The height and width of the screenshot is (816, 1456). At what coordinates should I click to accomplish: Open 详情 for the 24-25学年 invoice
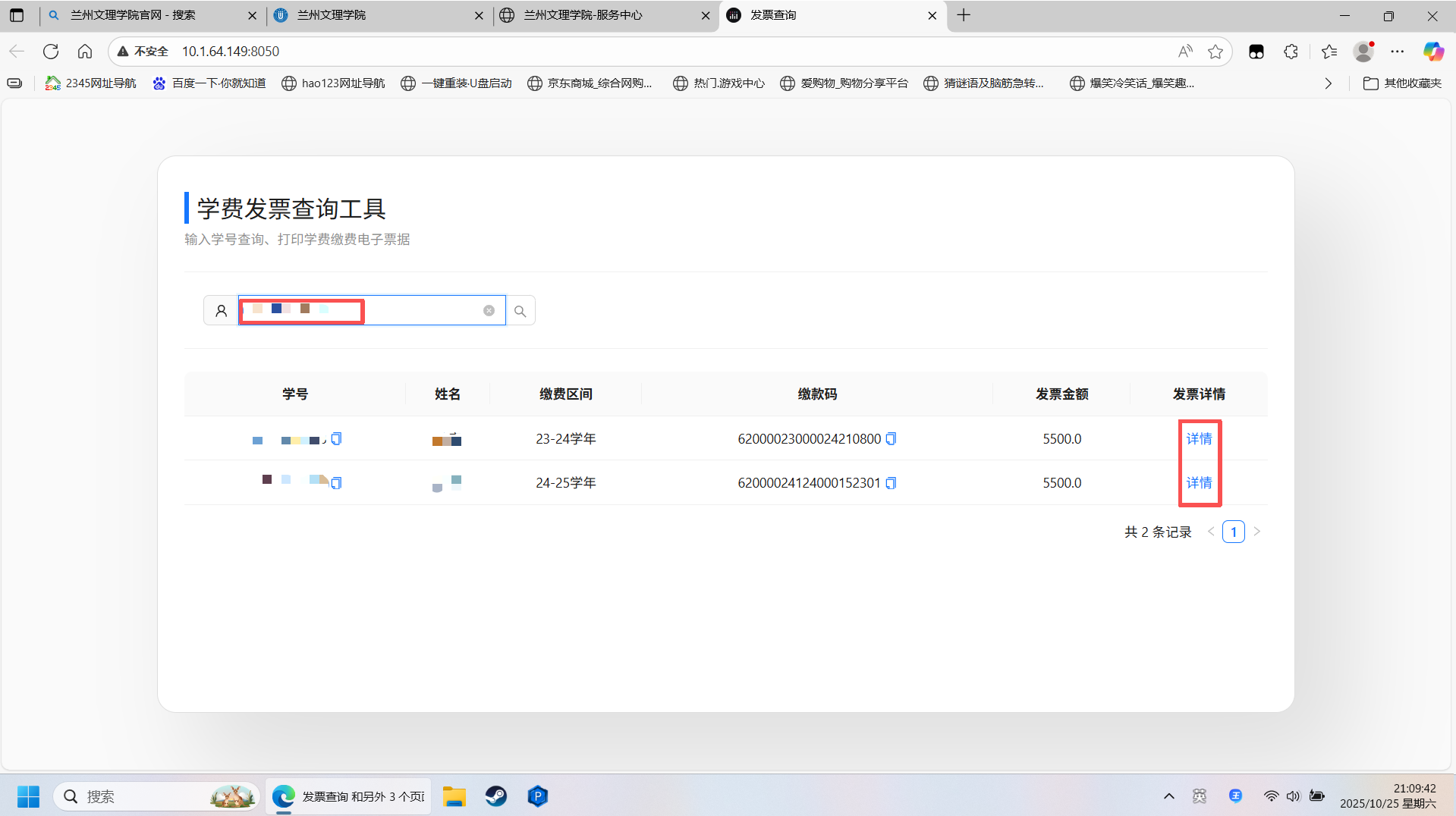[1199, 483]
